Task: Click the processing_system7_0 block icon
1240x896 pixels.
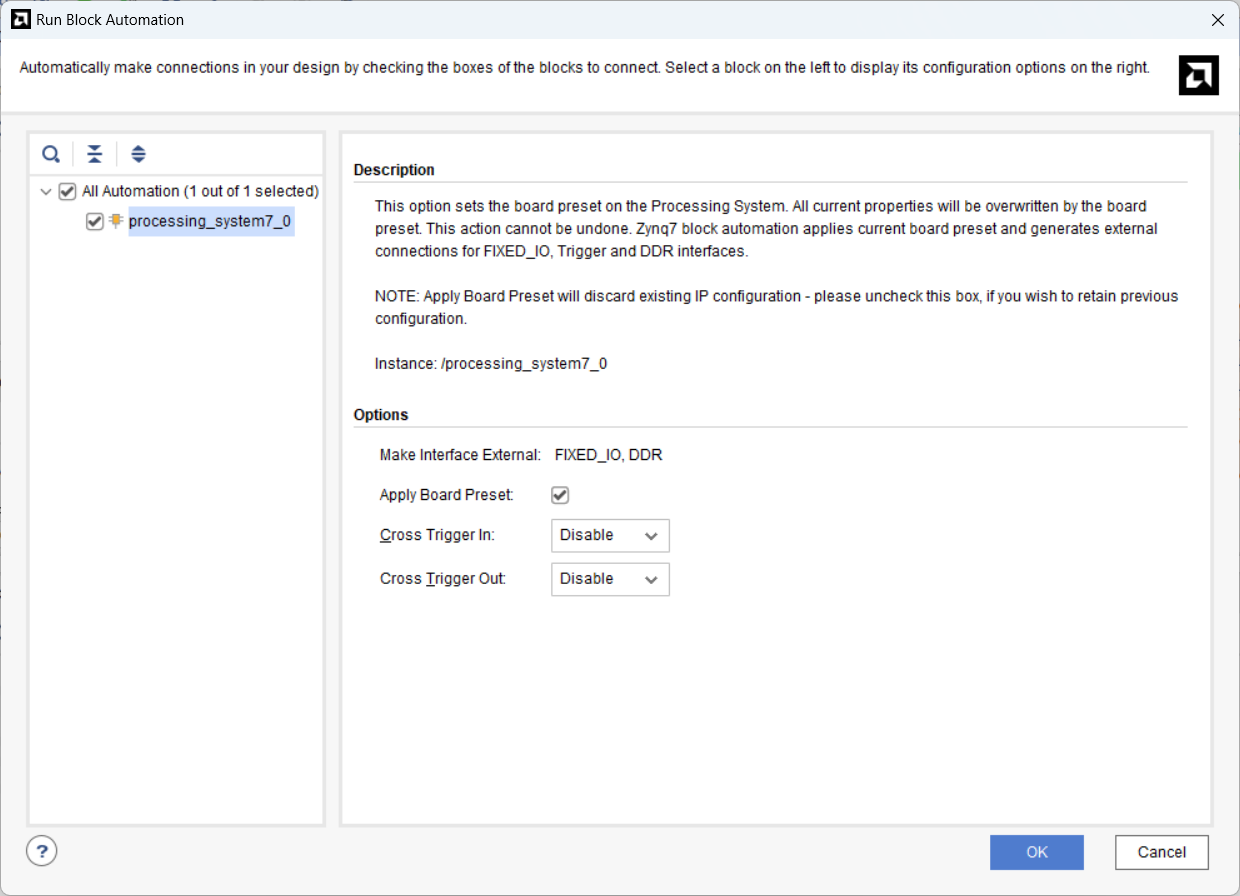Action: (116, 221)
